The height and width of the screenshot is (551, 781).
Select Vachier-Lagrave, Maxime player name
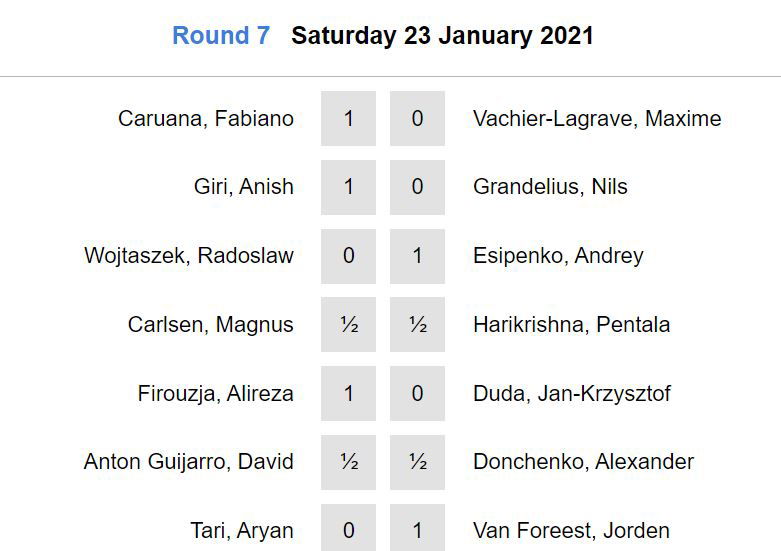[597, 119]
